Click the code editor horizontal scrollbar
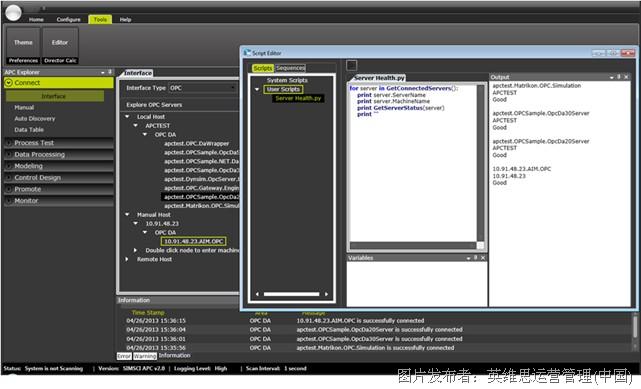641x389 pixels. (x=413, y=246)
